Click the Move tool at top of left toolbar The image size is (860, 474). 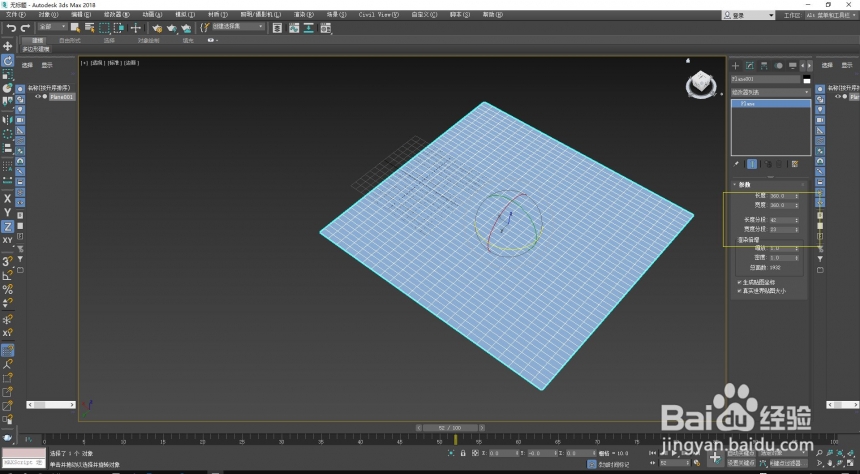point(8,47)
